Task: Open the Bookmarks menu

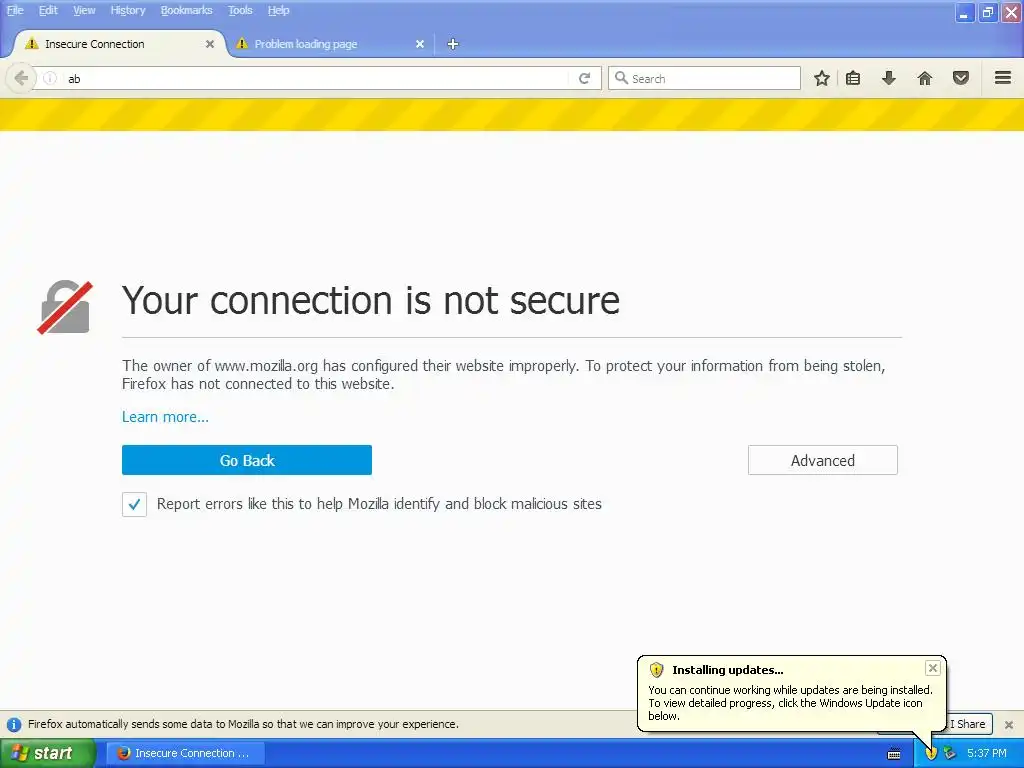Action: click(x=186, y=10)
